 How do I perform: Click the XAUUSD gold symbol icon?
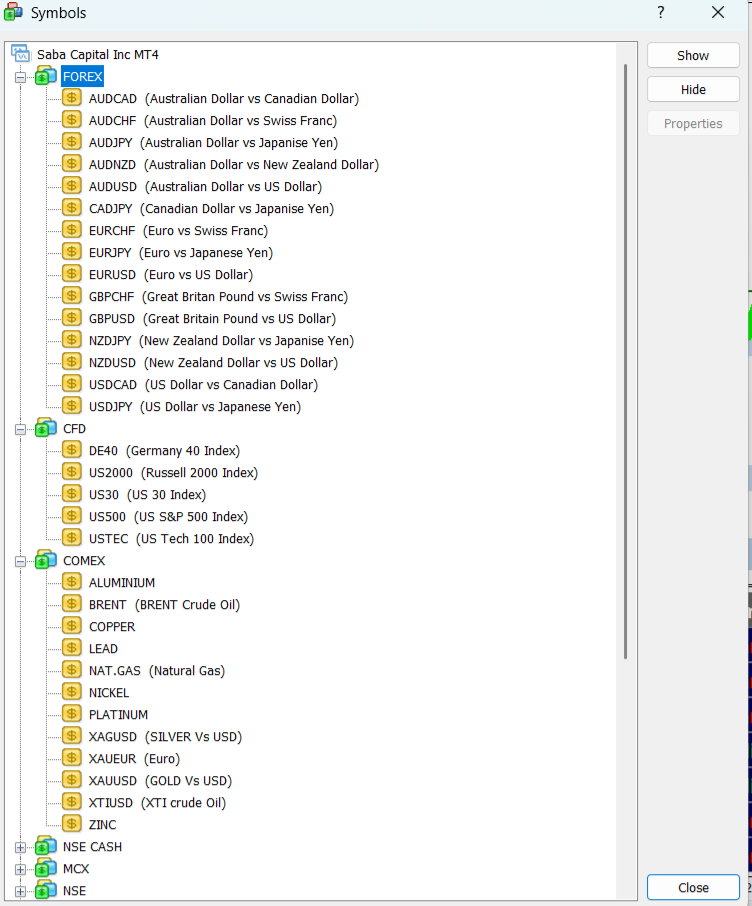tap(72, 780)
